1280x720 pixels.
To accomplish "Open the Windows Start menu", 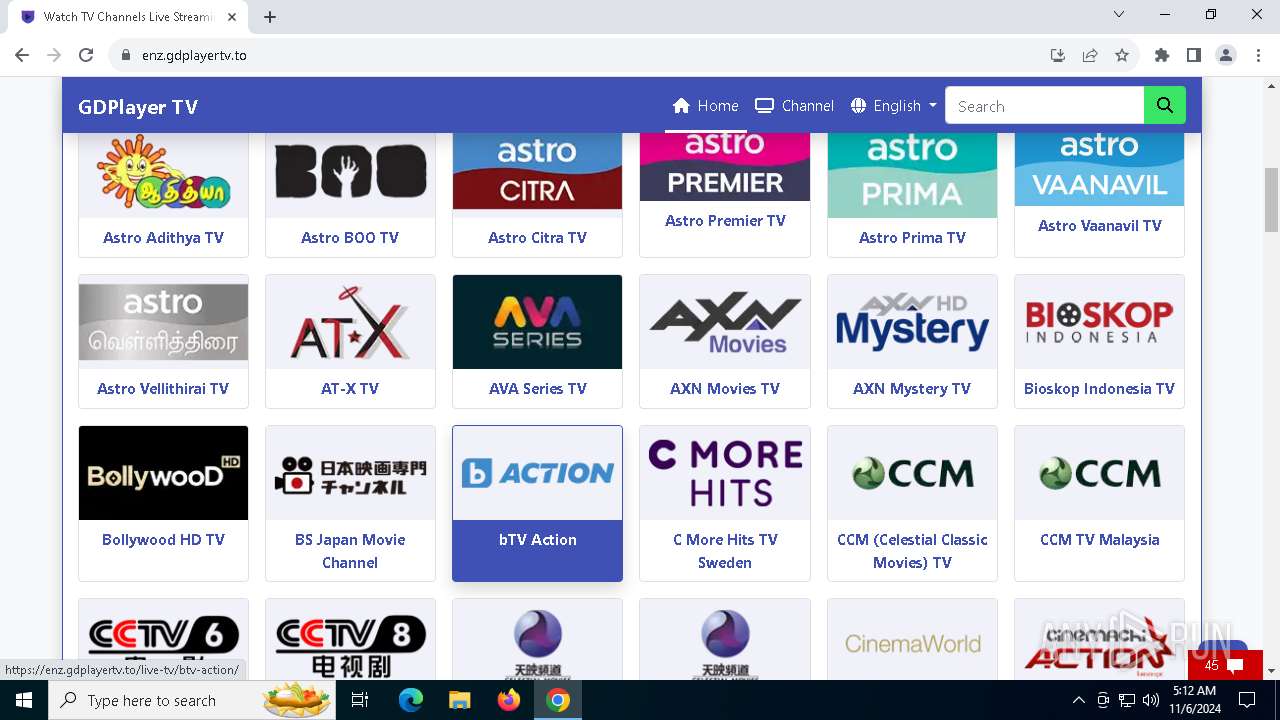I will click(x=24, y=700).
